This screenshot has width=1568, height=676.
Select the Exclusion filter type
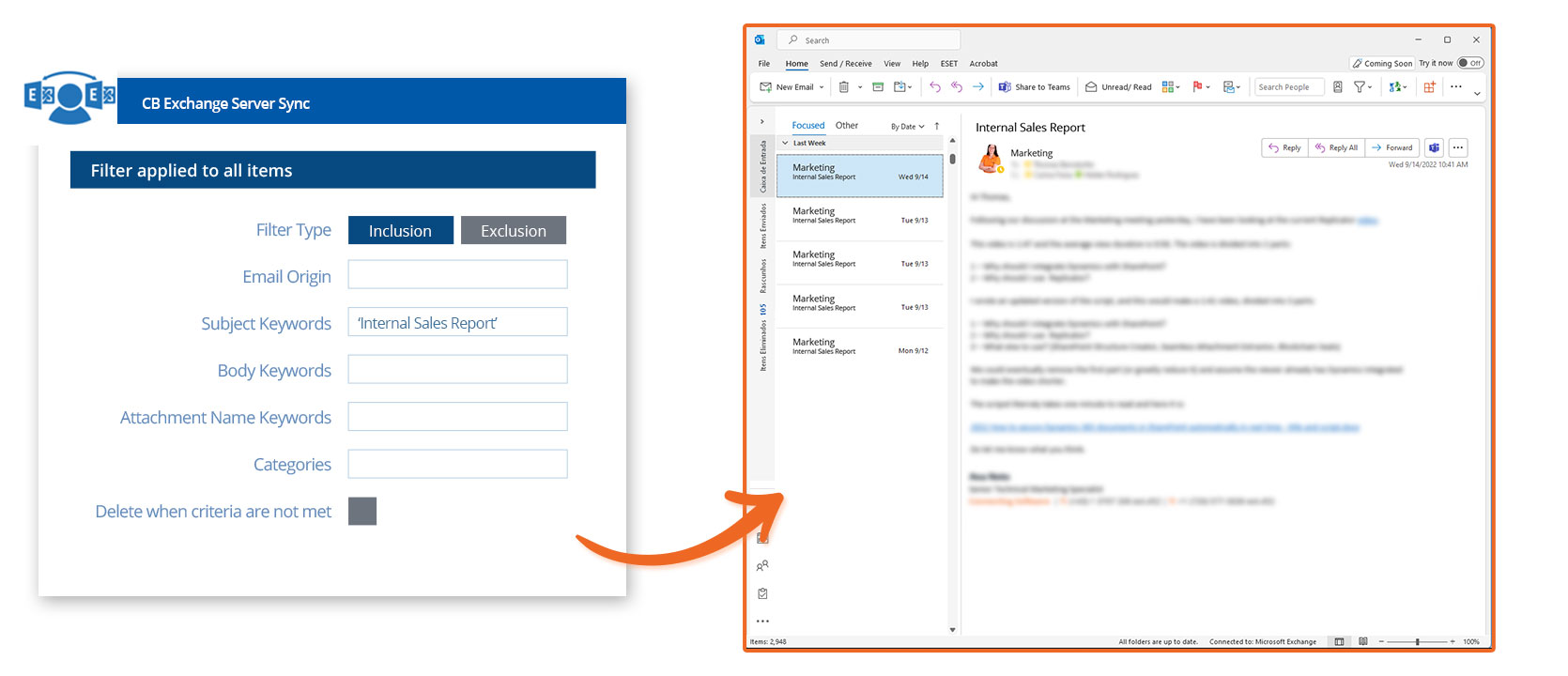coord(514,231)
